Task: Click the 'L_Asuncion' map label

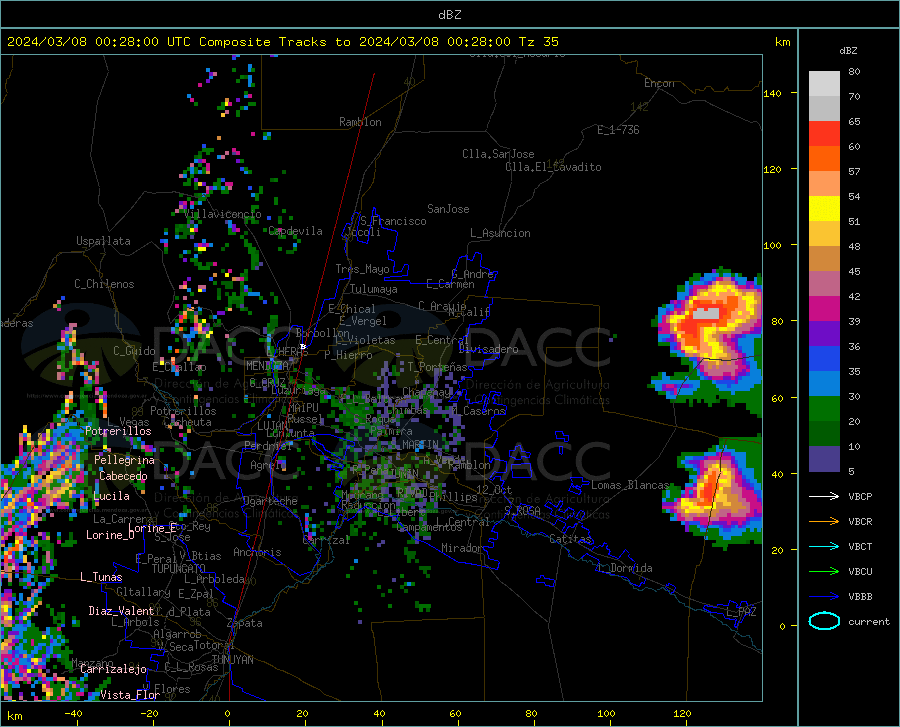Action: coord(500,233)
